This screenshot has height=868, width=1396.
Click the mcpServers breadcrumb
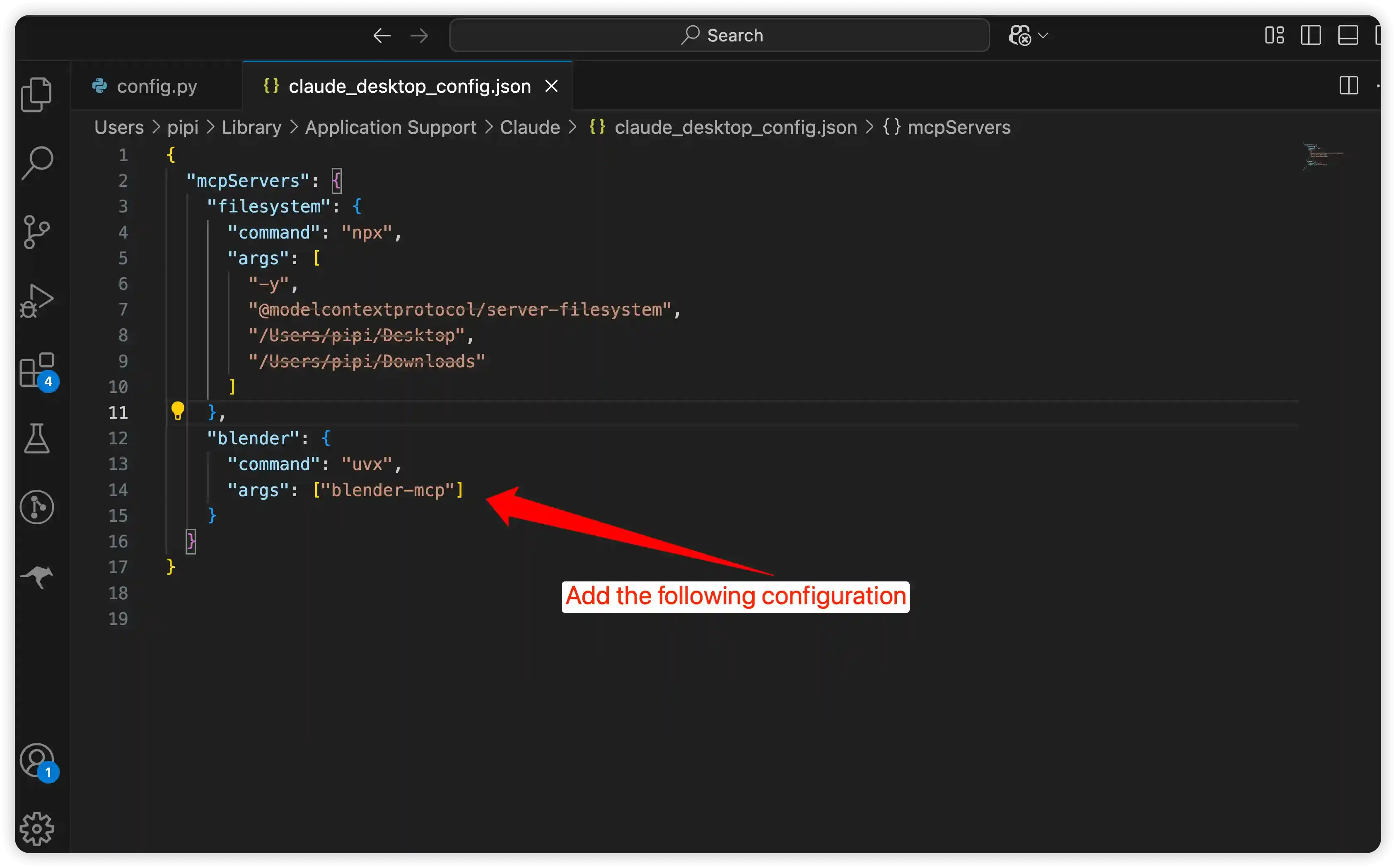click(x=947, y=128)
